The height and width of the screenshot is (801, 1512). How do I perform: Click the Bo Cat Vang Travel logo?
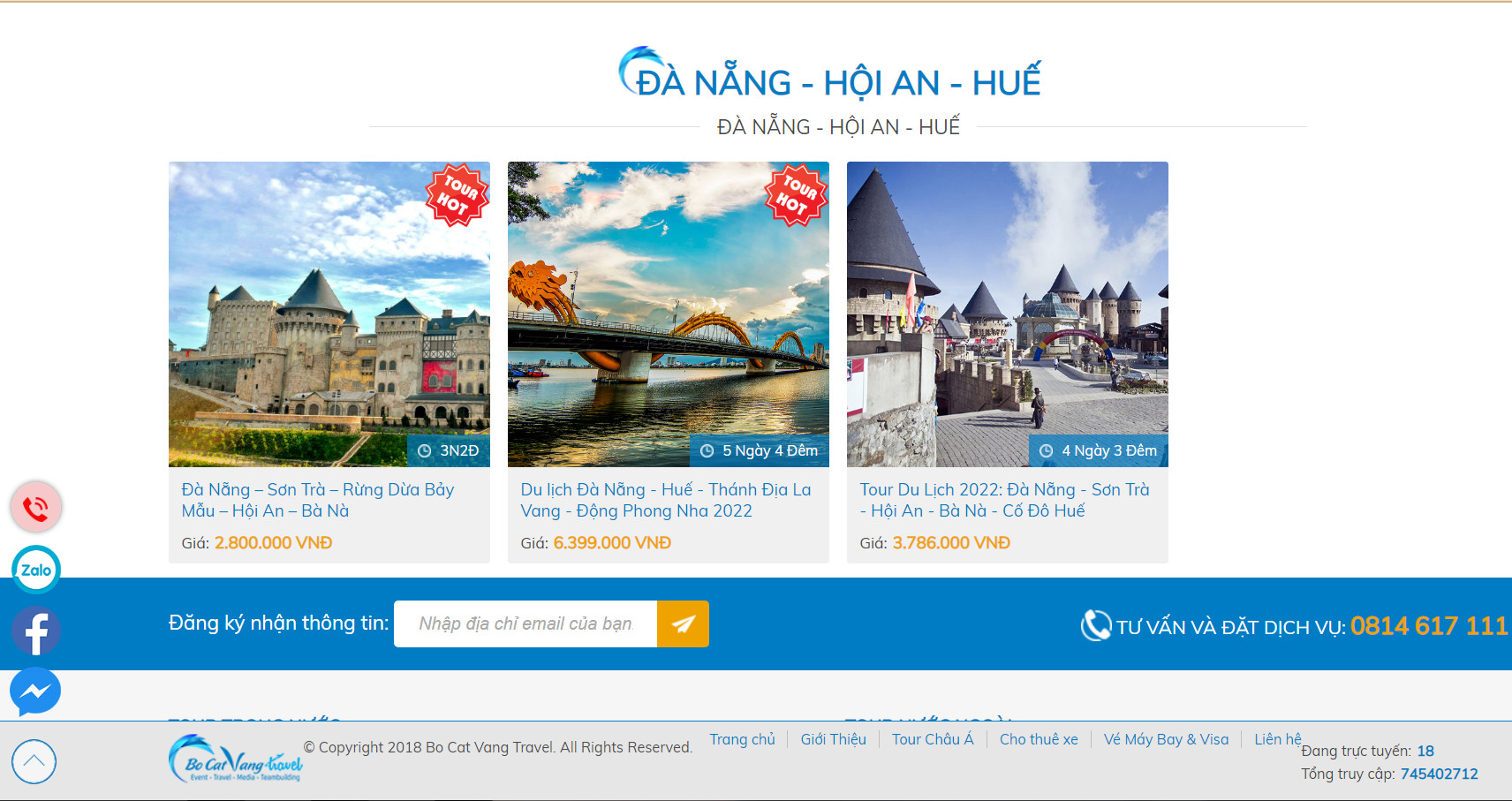coord(236,759)
